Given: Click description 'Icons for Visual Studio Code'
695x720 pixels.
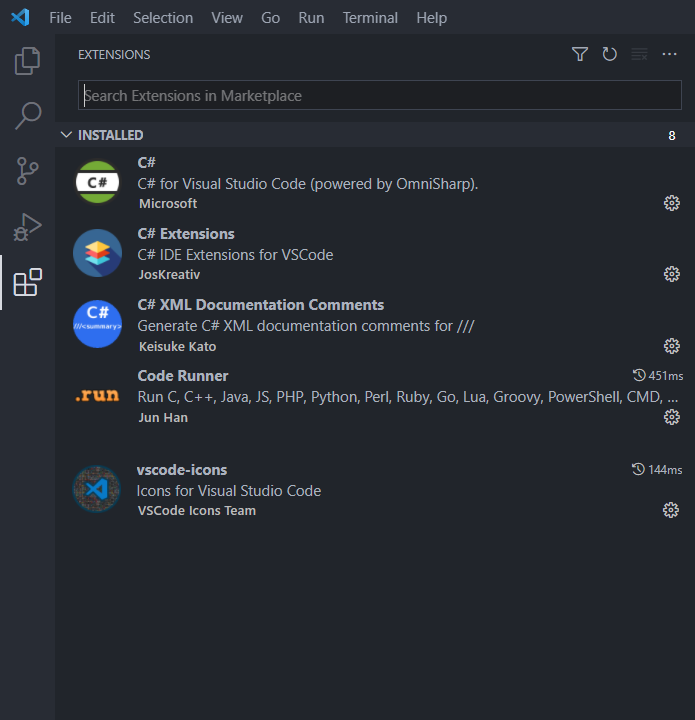Looking at the screenshot, I should (x=229, y=491).
